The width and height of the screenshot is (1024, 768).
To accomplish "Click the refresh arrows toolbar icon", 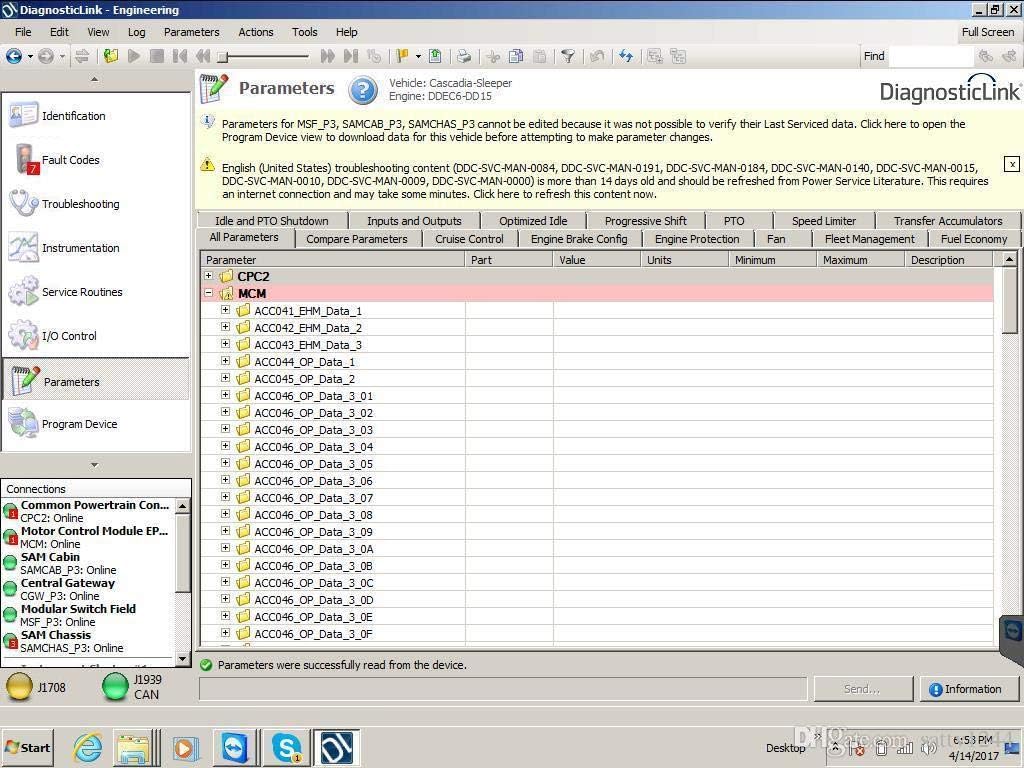I will 625,57.
